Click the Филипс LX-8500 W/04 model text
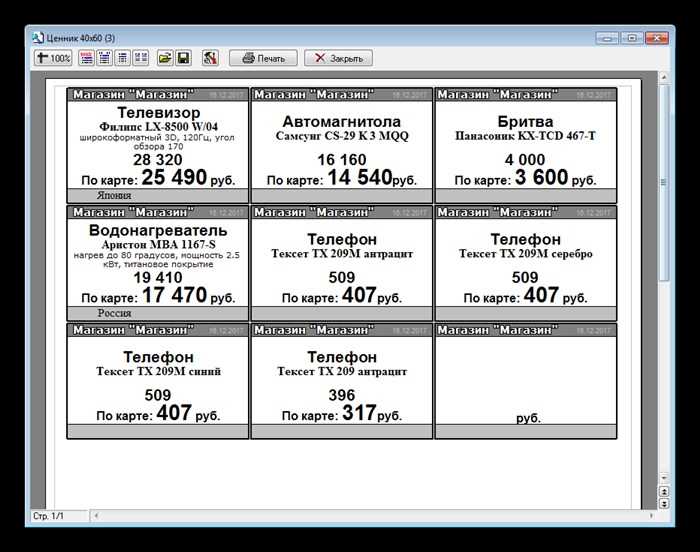 coord(158,126)
